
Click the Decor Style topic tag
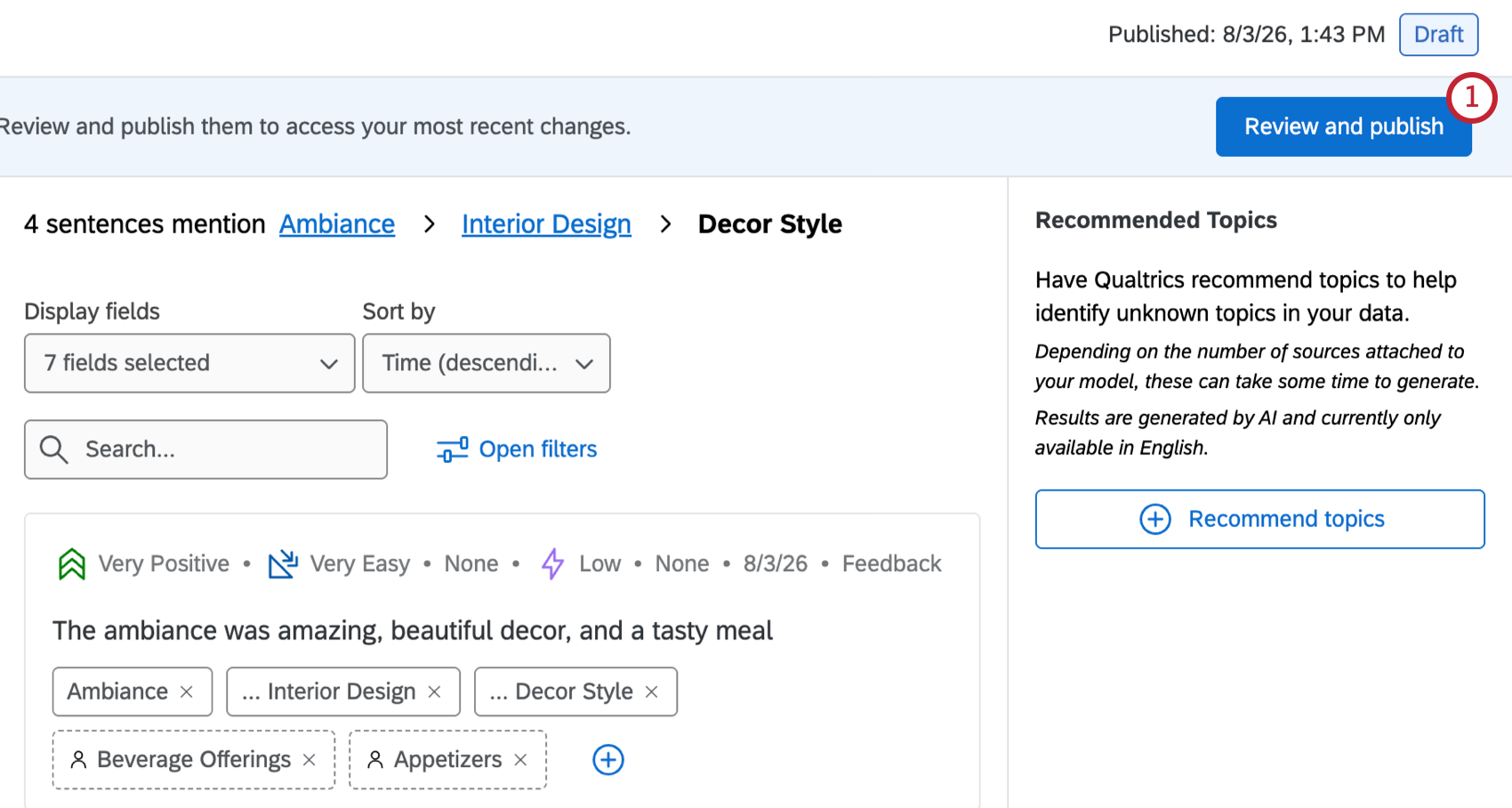click(x=574, y=691)
